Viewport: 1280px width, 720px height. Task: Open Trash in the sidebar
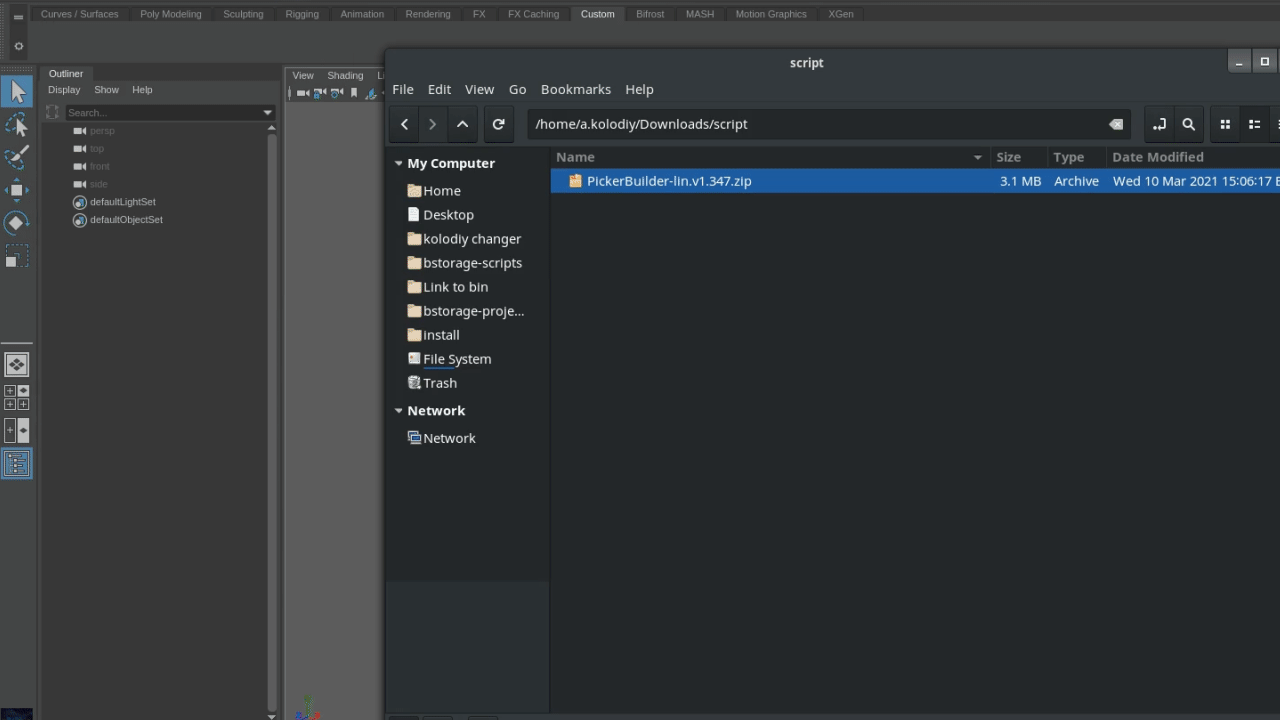click(439, 383)
